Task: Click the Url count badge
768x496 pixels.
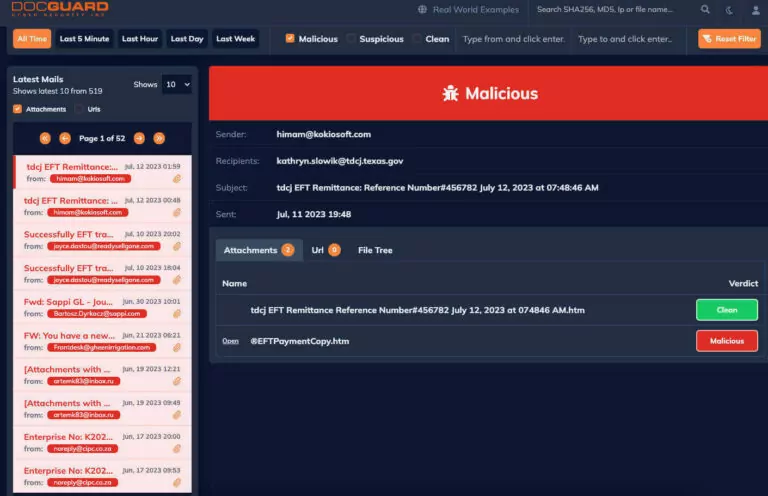Action: pyautogui.click(x=334, y=250)
